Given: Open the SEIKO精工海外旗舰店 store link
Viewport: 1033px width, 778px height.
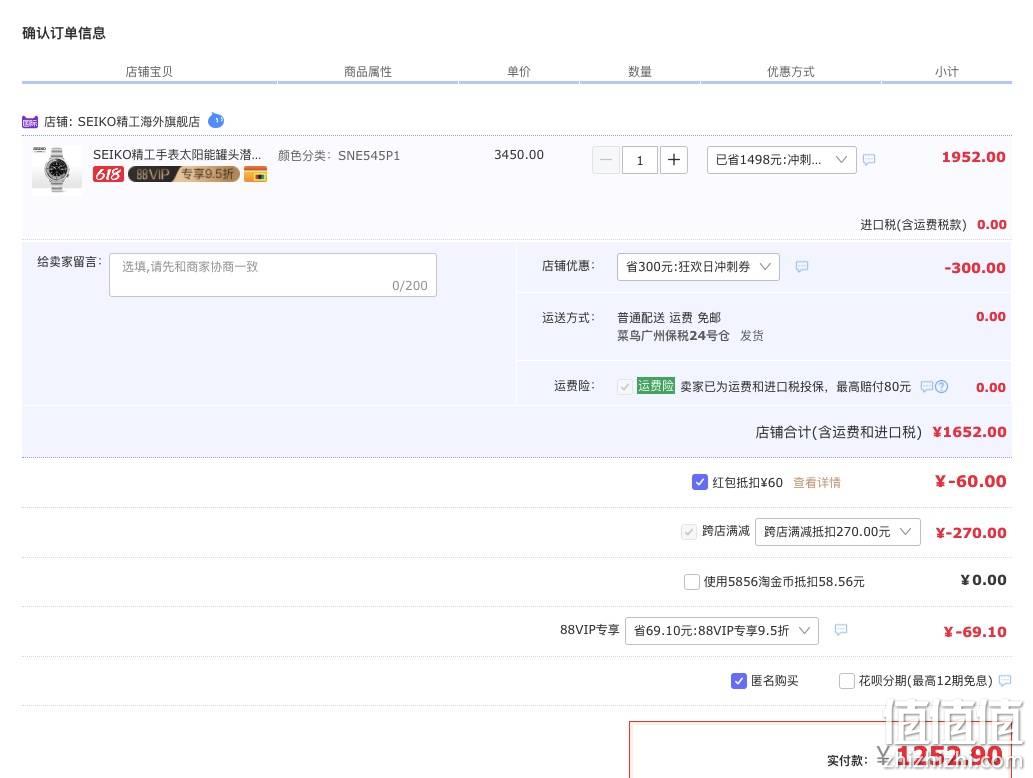Looking at the screenshot, I should pyautogui.click(x=138, y=122).
